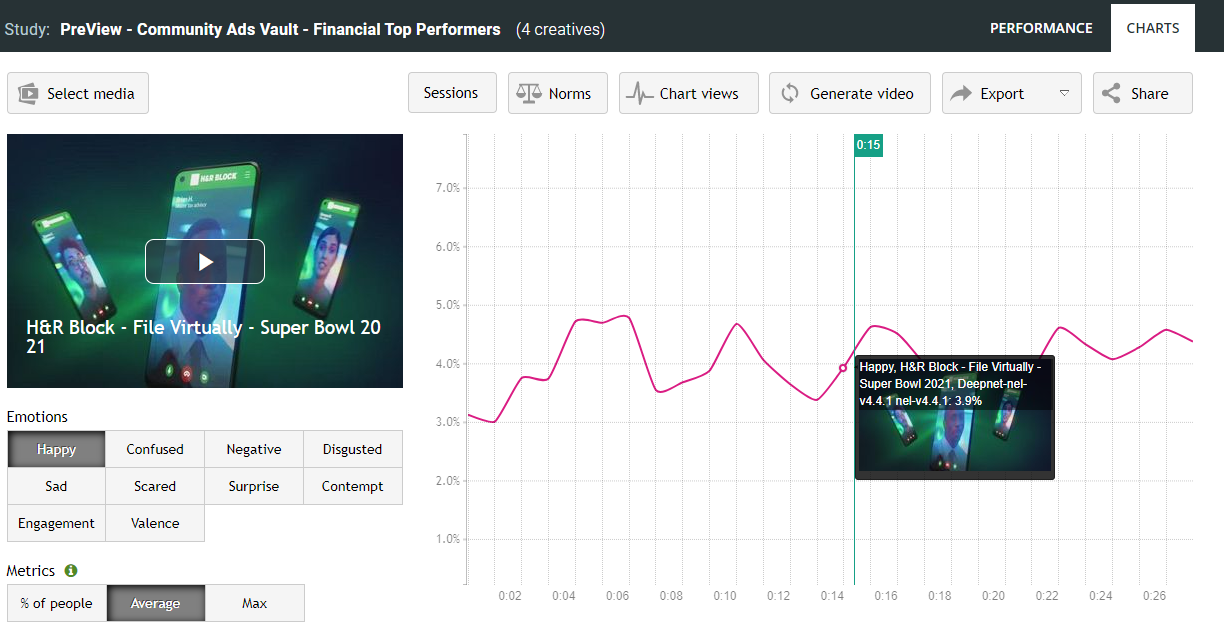Click the data point on the Happy line
1224x623 pixels.
pos(843,368)
